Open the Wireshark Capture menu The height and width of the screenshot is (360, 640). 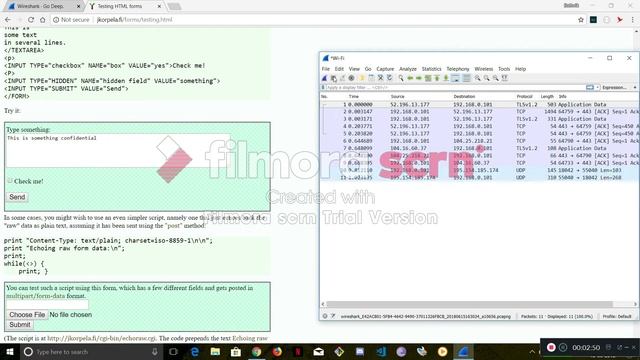point(385,69)
